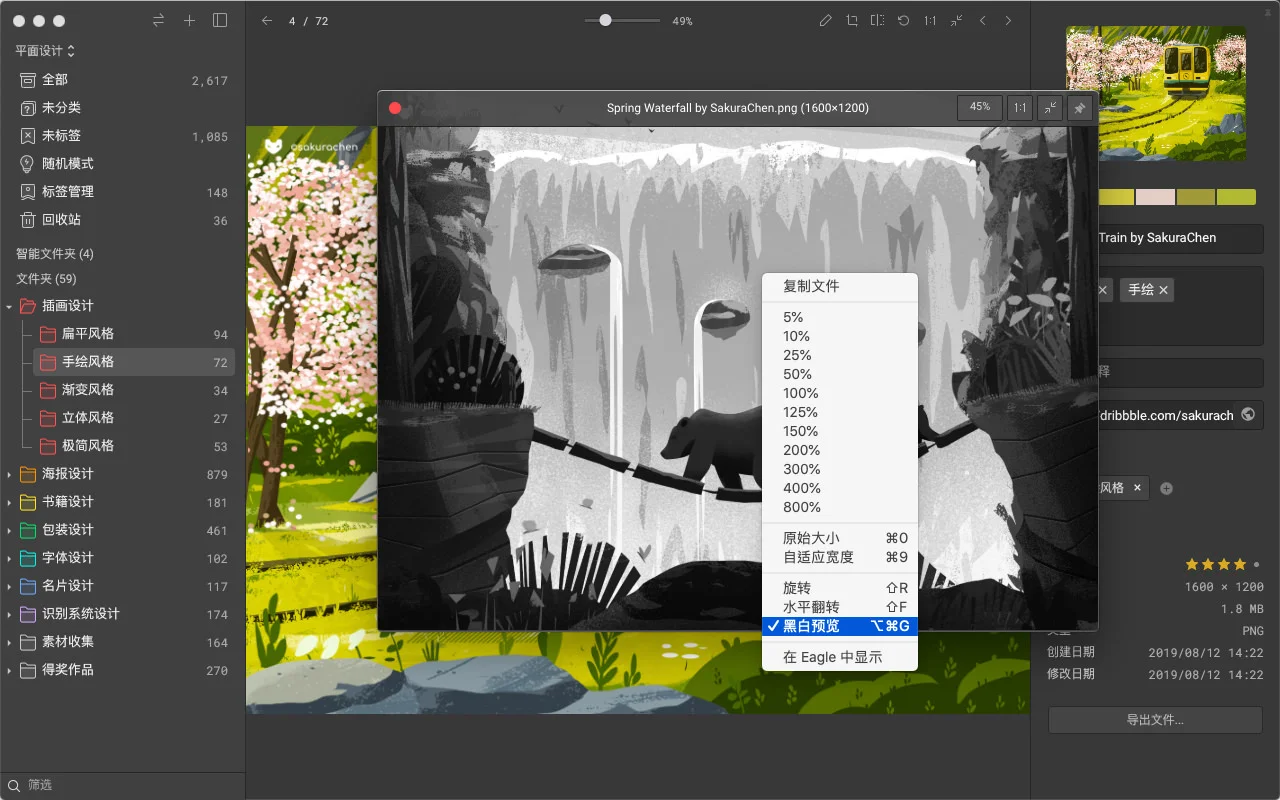Click the 45% zoom button in preview window
Image resolution: width=1280 pixels, height=800 pixels.
[979, 108]
